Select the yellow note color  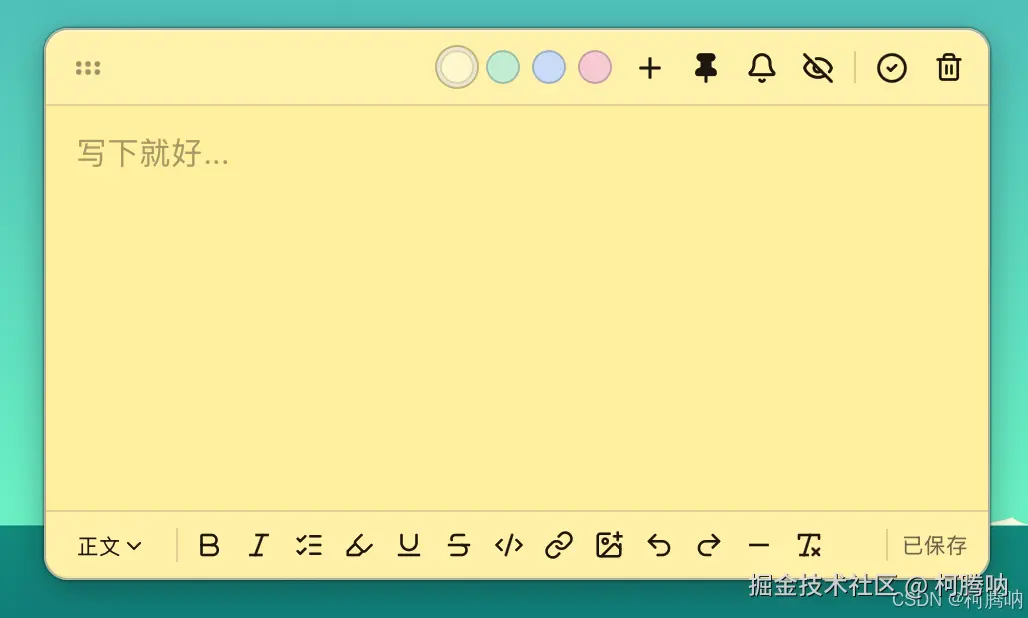(x=457, y=68)
